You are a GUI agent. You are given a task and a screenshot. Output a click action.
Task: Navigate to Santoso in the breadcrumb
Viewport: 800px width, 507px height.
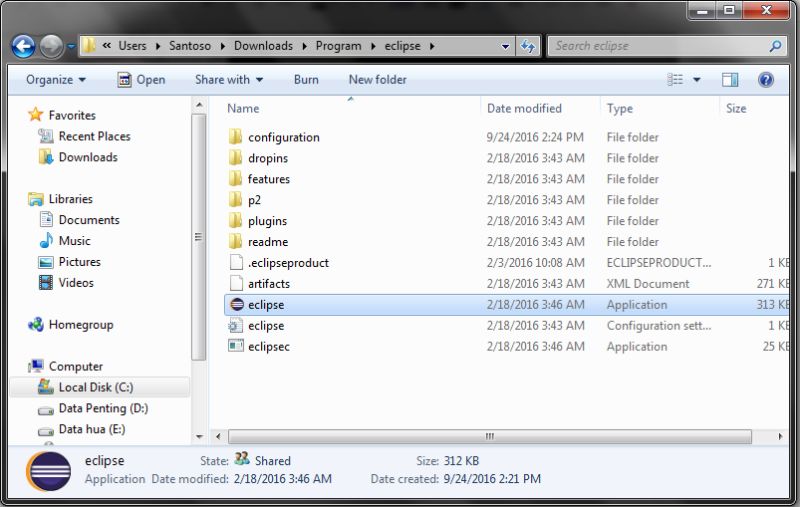pos(190,46)
